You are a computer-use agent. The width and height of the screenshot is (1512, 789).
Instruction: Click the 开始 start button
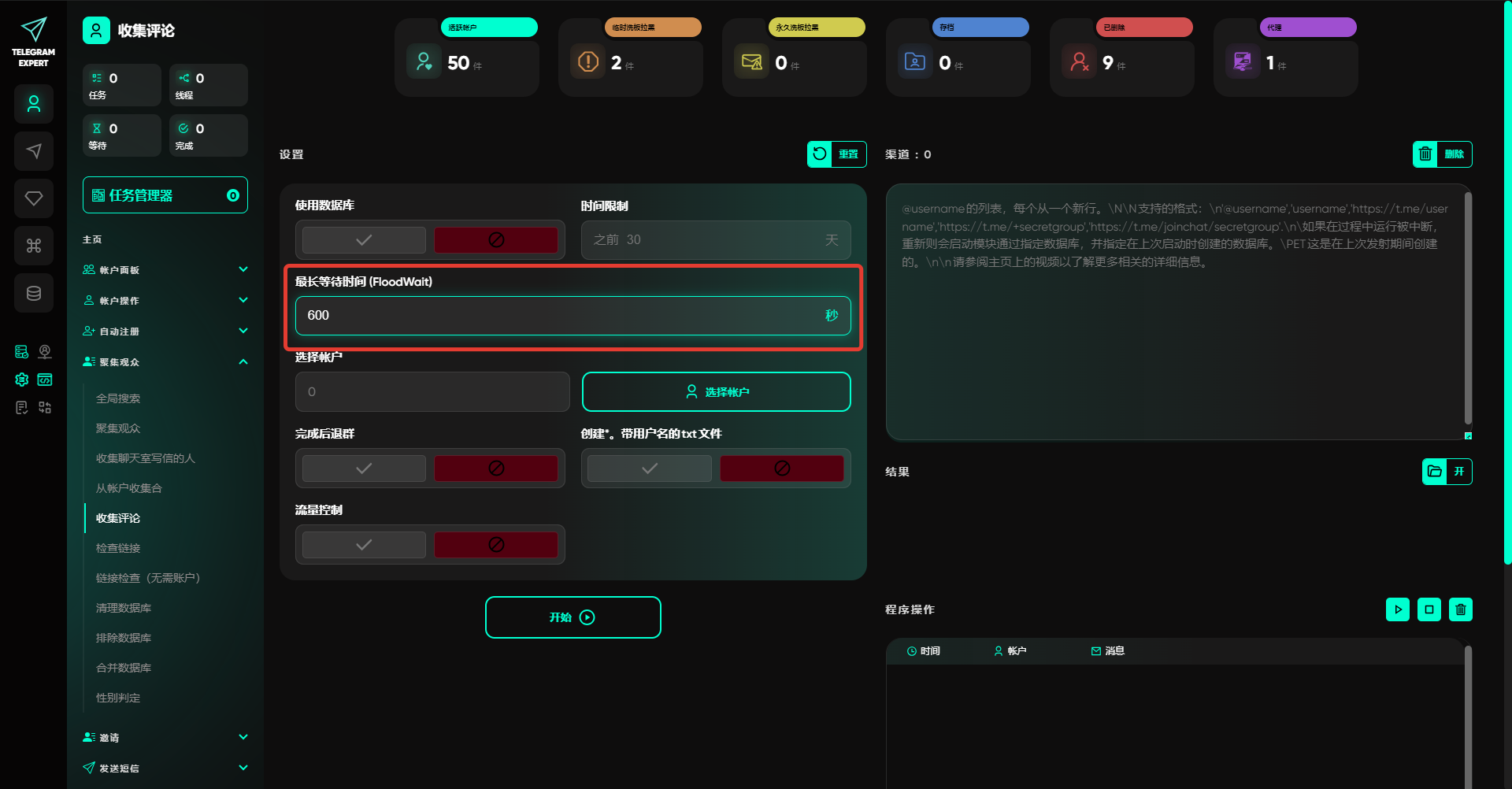point(573,617)
